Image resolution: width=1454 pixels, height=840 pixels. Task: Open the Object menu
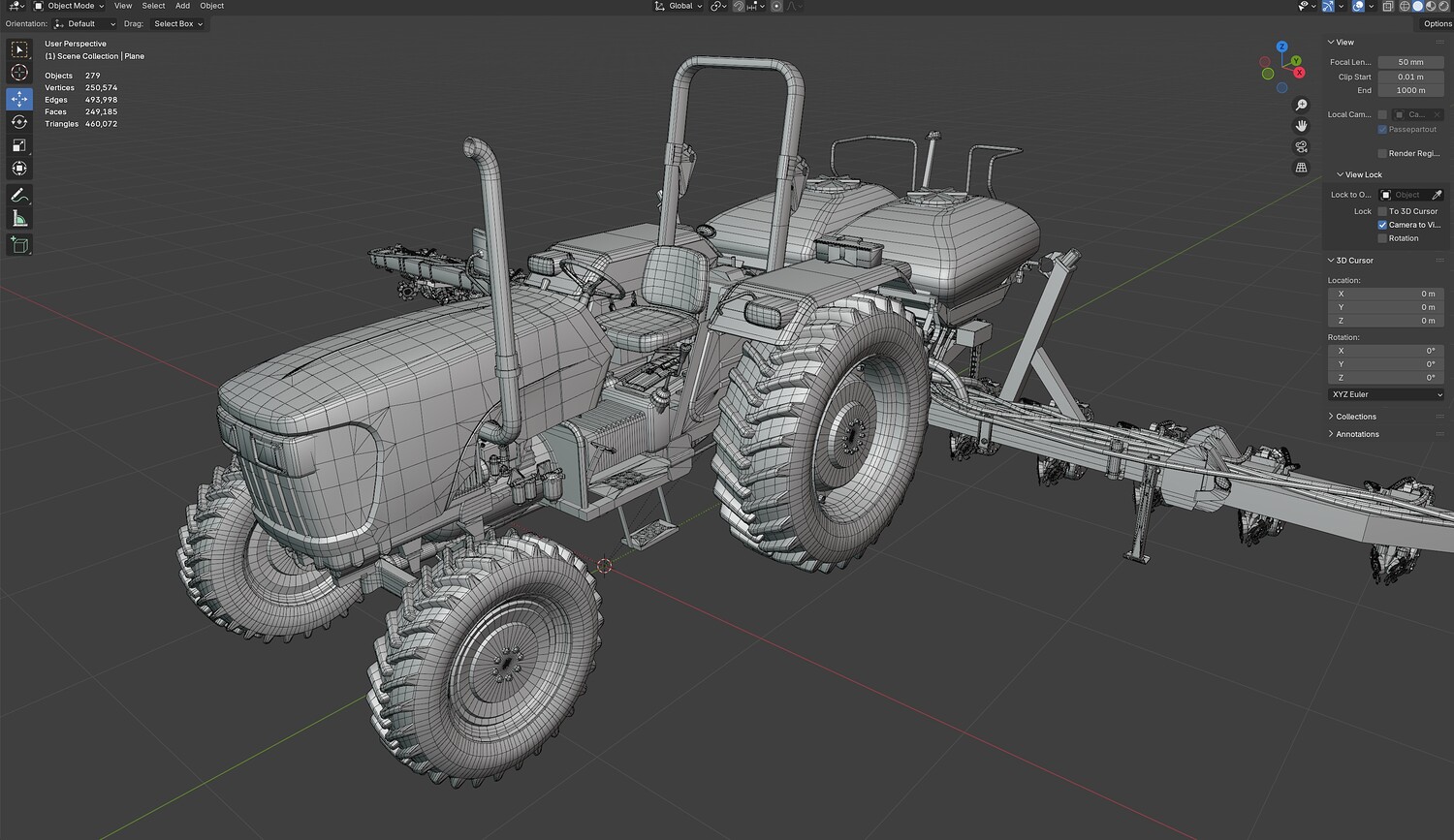click(x=211, y=6)
